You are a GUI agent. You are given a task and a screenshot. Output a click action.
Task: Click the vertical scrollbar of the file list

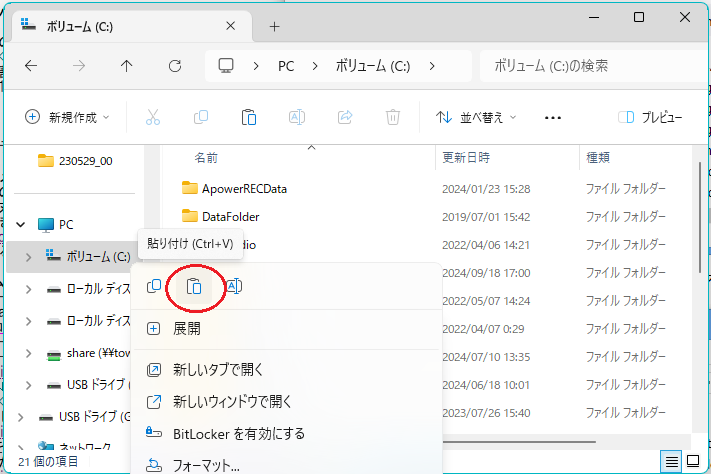(x=701, y=218)
